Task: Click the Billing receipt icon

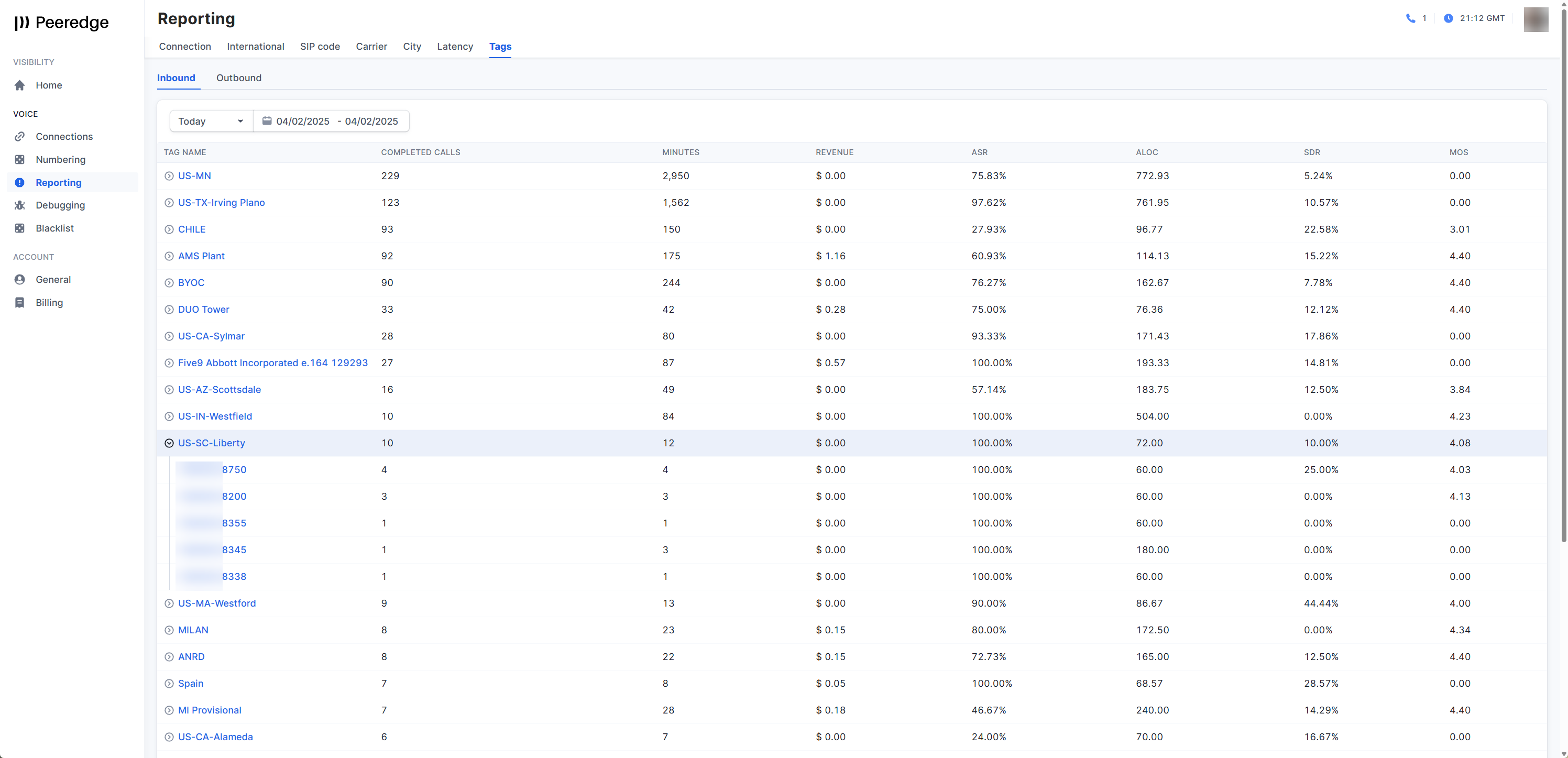Action: tap(19, 303)
